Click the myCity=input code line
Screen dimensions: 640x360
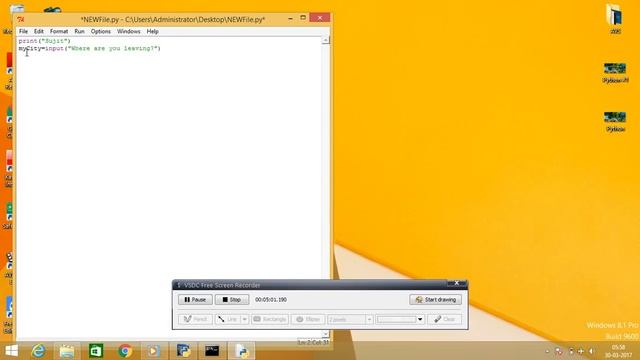pyautogui.click(x=89, y=48)
